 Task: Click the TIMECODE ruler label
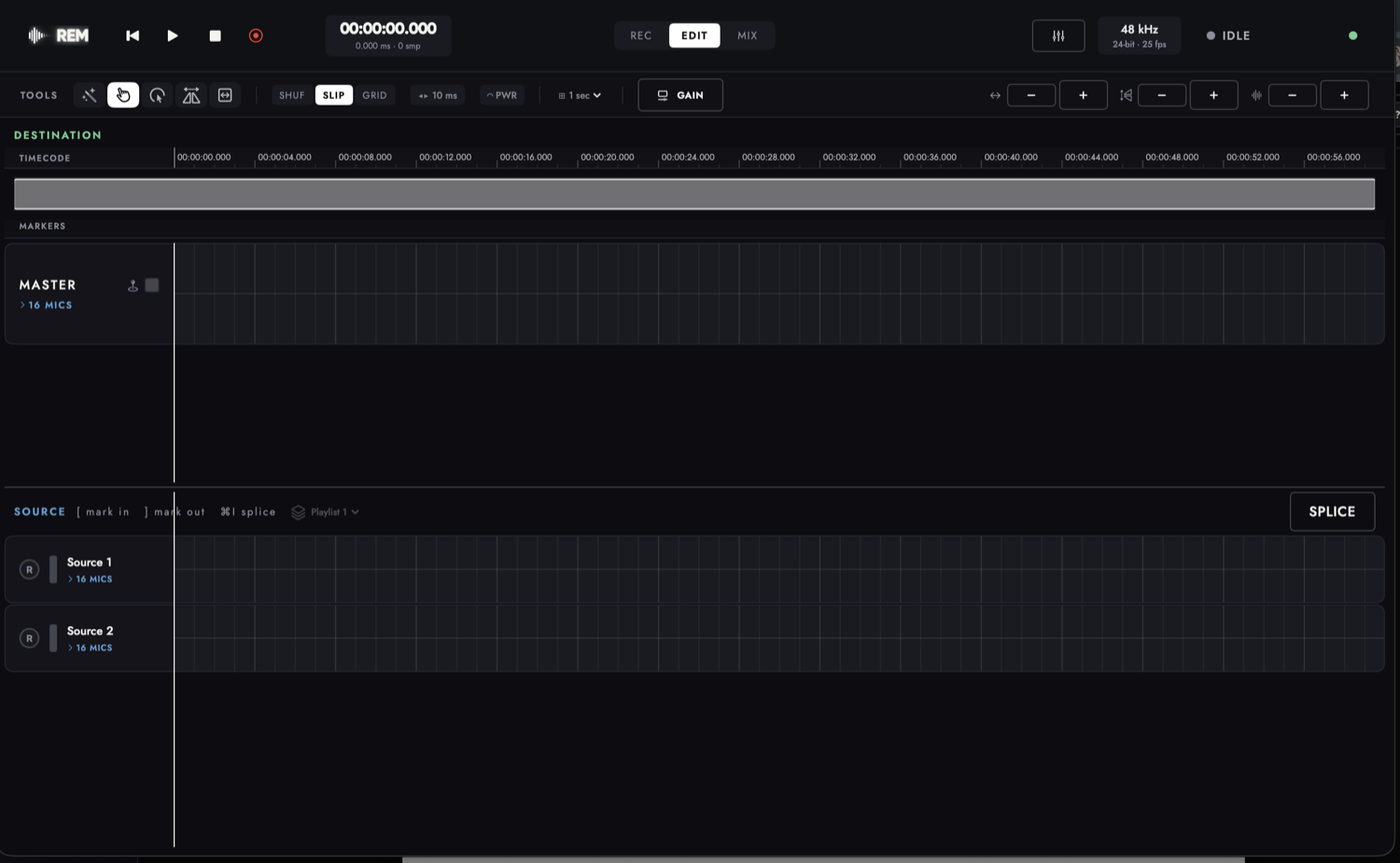click(x=44, y=159)
